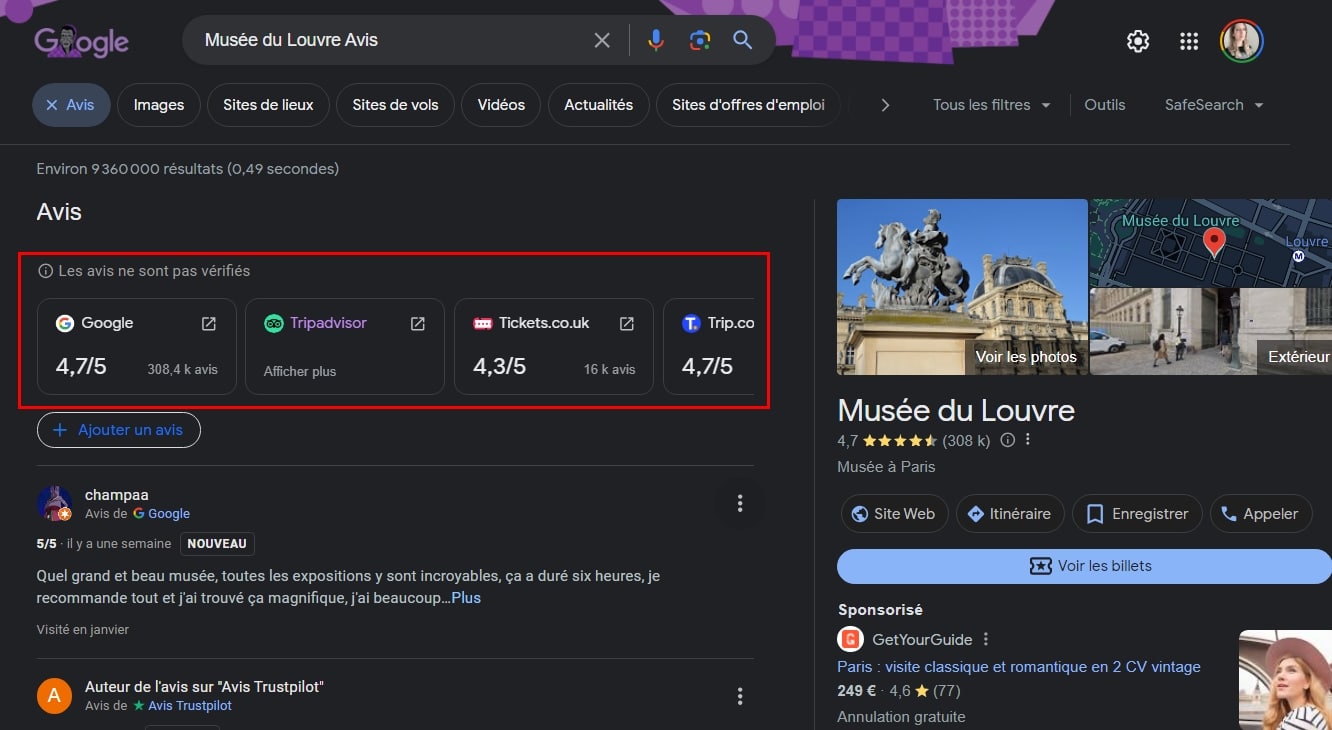Clear the search query with the X icon
The width and height of the screenshot is (1332, 730).
click(602, 40)
